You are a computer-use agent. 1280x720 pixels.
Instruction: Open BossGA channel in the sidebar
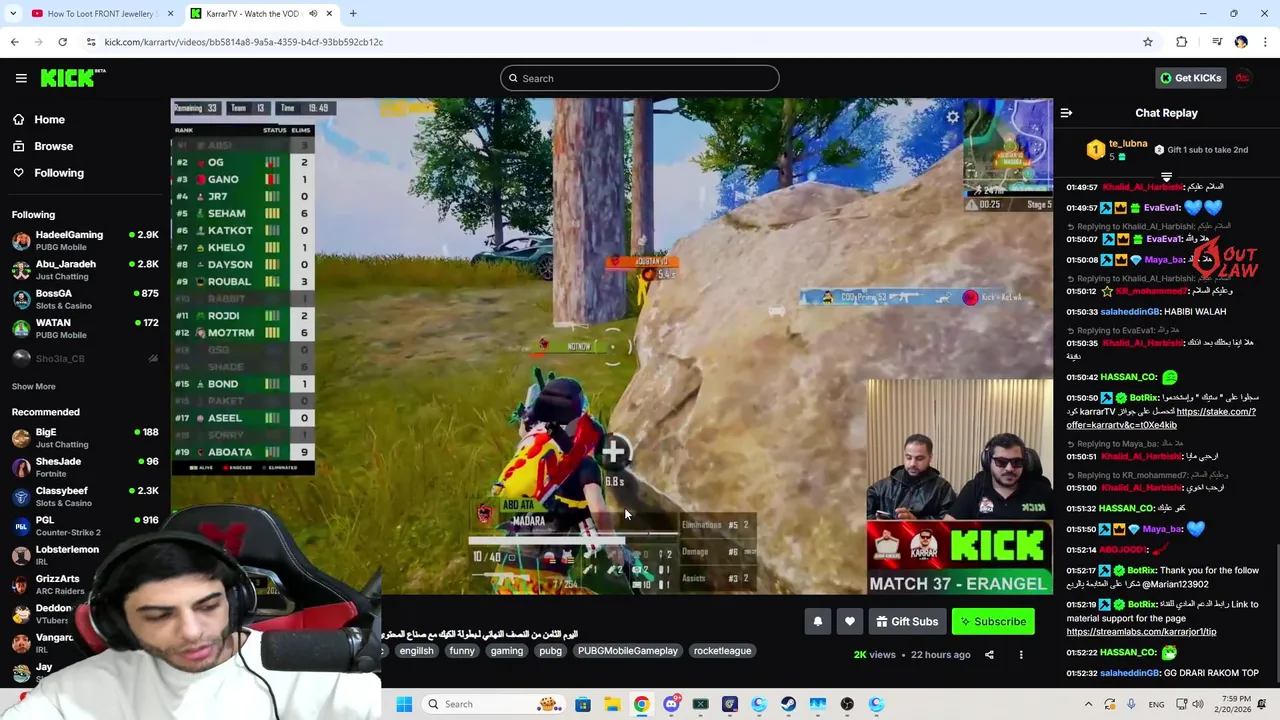click(84, 299)
